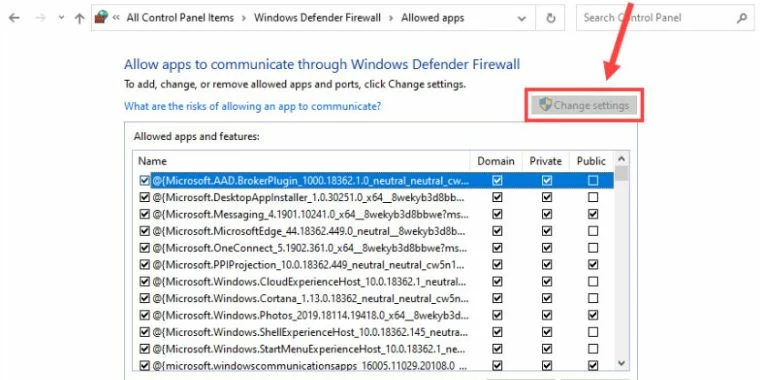Open All Control Panel Items breadcrumb
Image resolution: width=760 pixels, height=380 pixels.
point(180,18)
